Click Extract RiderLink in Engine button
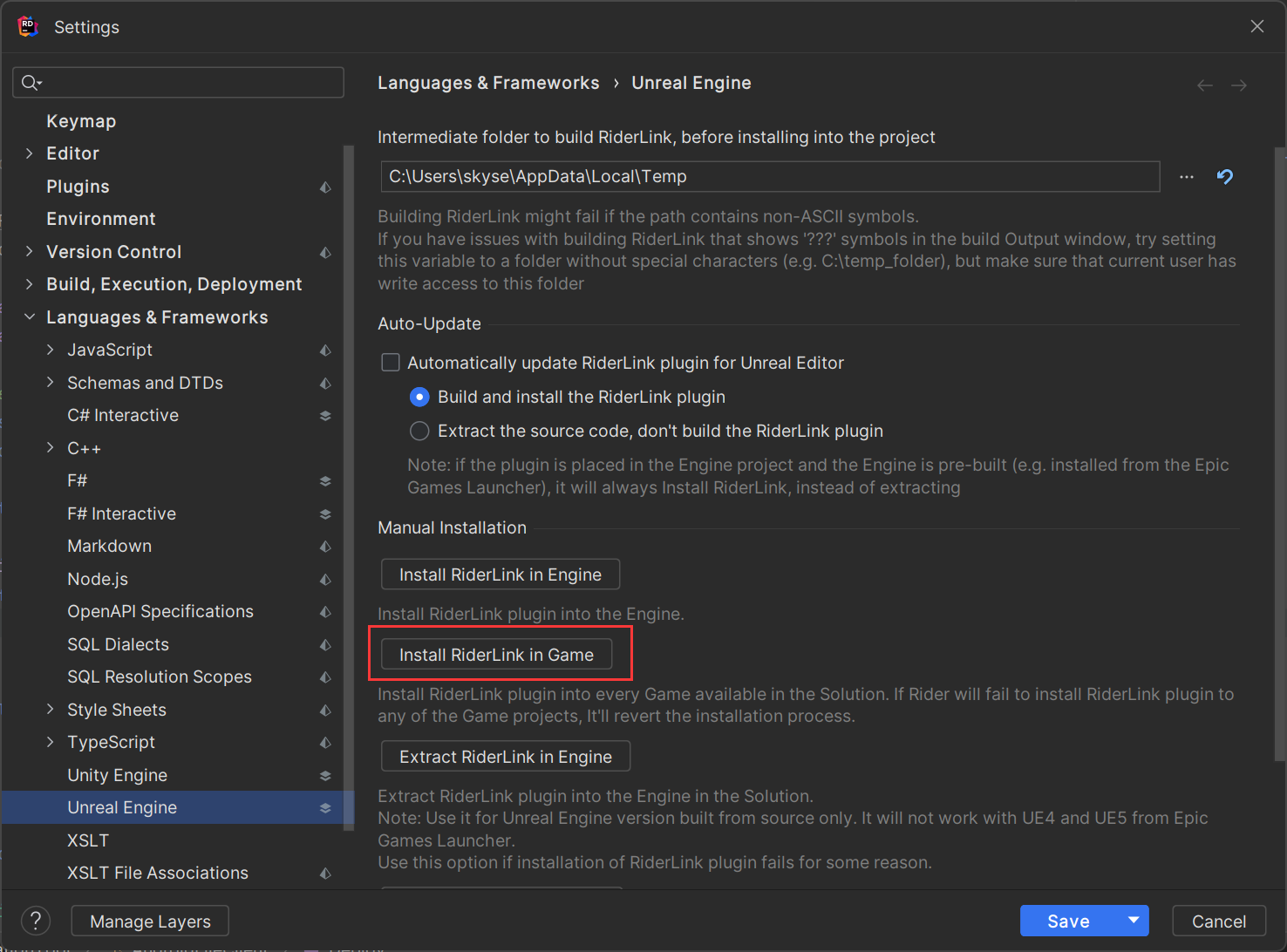 pos(506,757)
